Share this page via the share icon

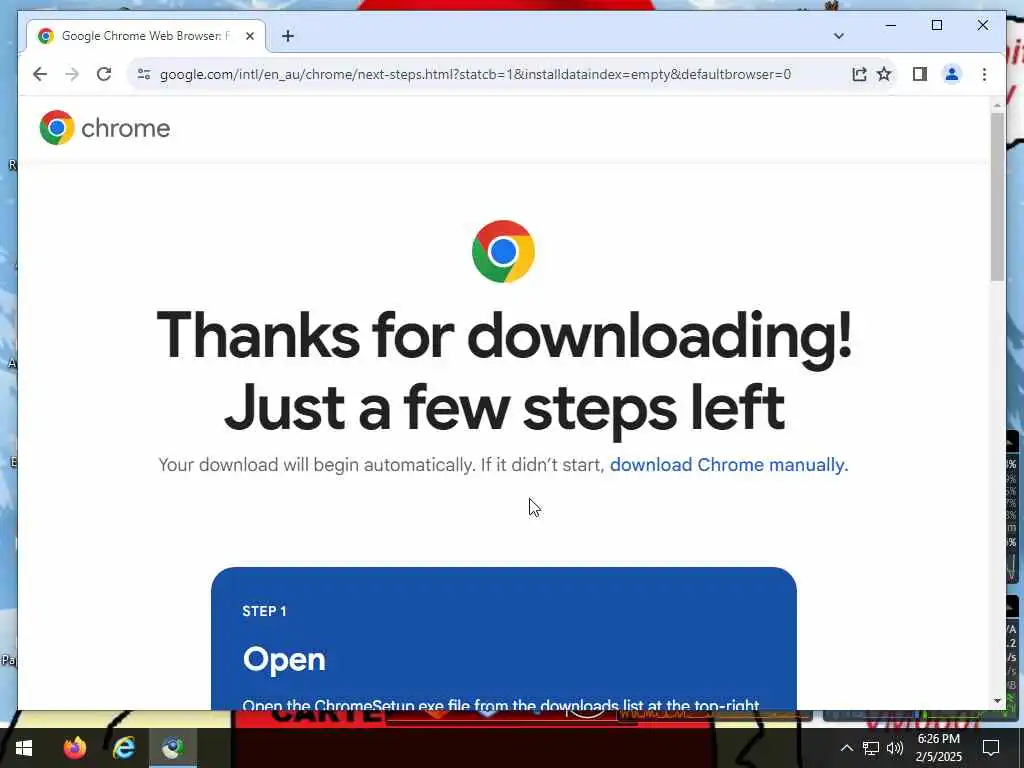(x=859, y=74)
